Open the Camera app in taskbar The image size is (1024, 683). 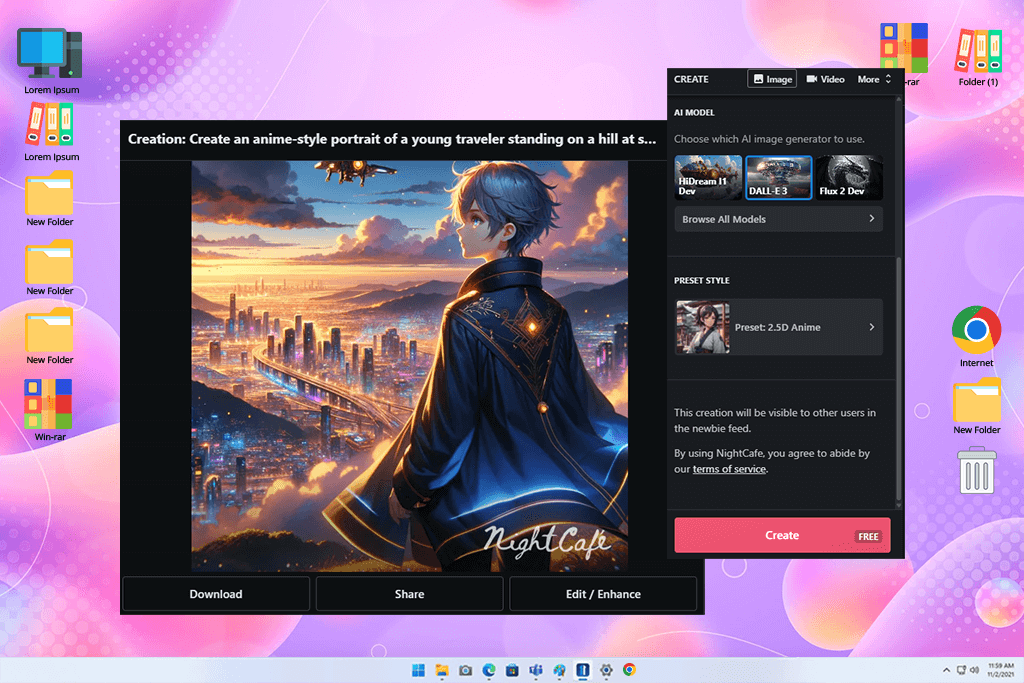tap(465, 670)
